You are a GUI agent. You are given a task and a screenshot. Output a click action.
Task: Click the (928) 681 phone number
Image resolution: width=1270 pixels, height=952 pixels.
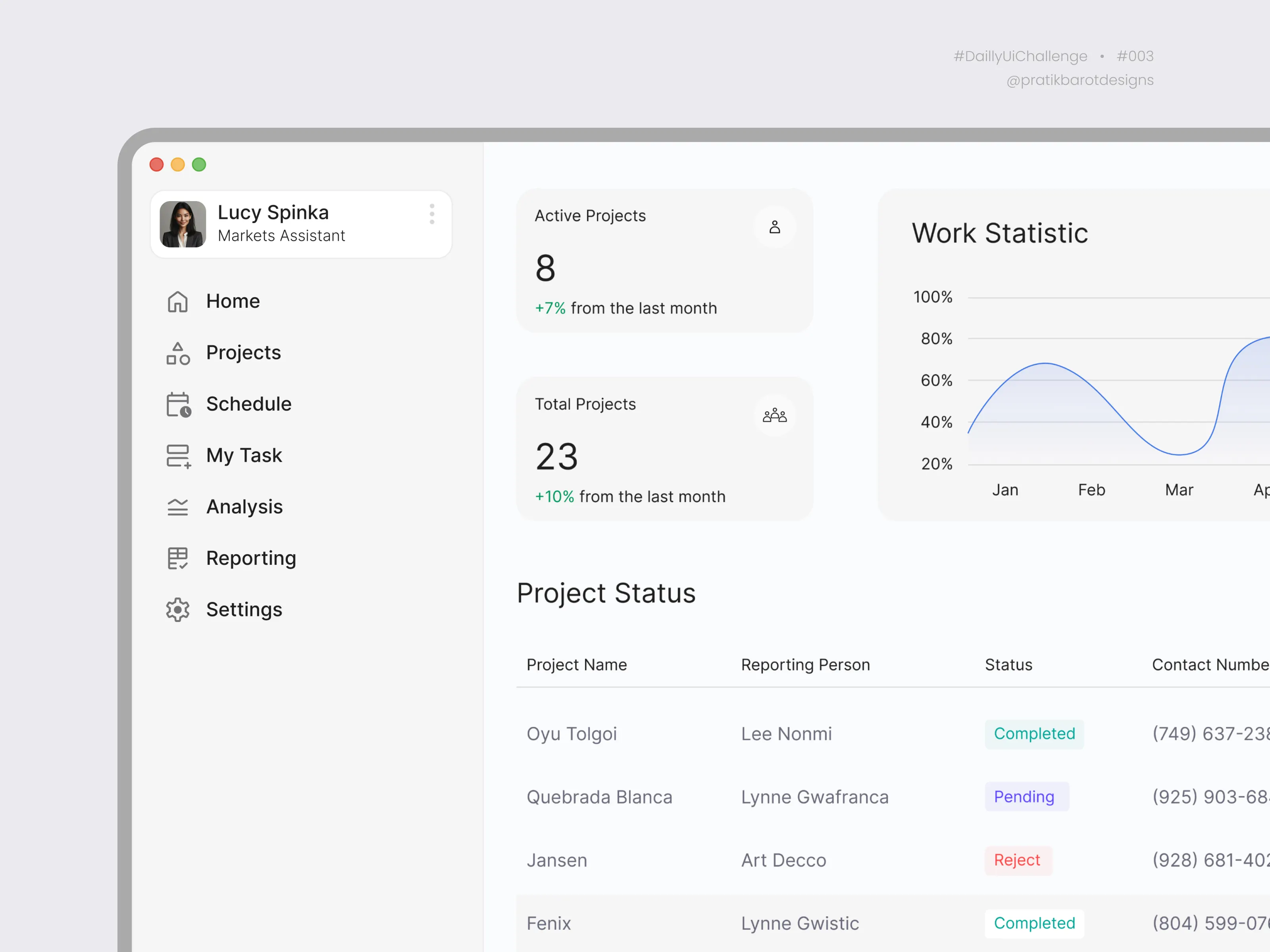1211,860
